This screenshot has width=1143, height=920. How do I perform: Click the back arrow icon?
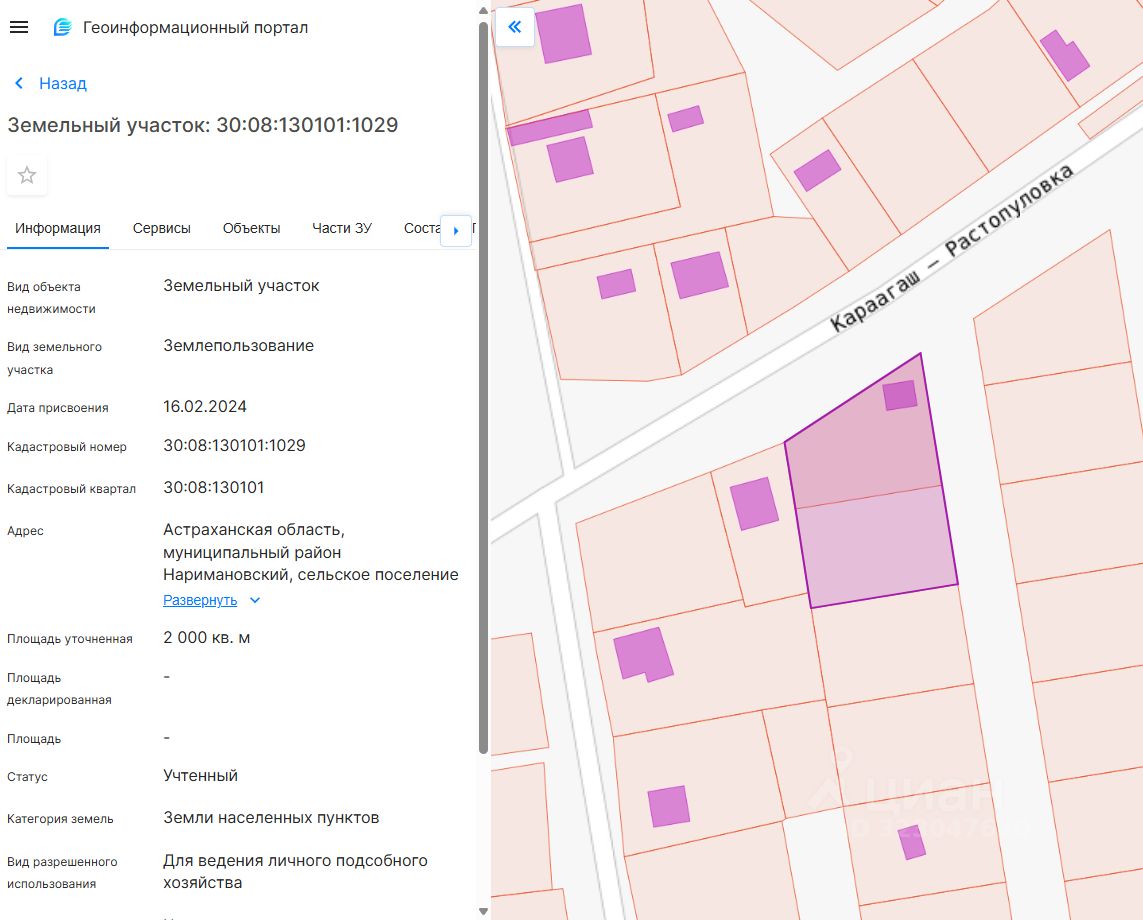(18, 83)
